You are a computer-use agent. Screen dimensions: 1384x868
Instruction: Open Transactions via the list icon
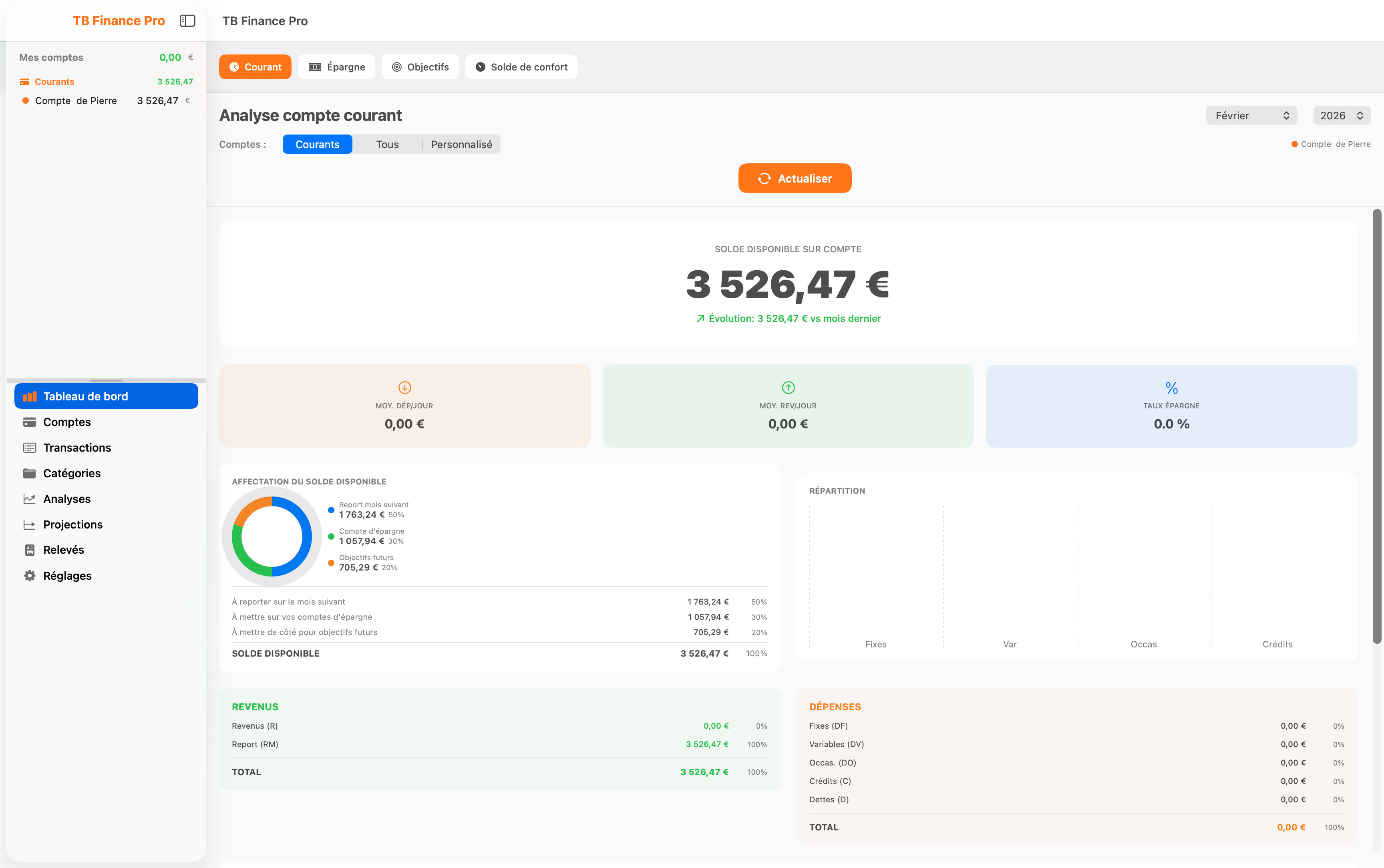[x=29, y=448]
